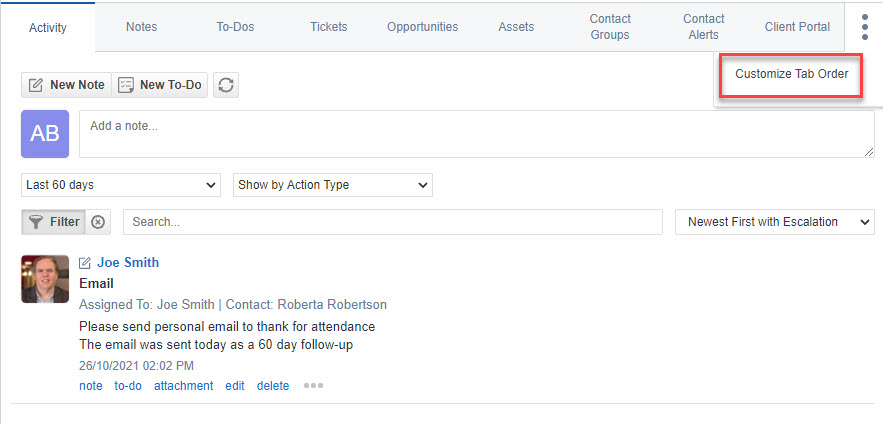Click the New To-Do button
The width and height of the screenshot is (883, 424).
click(x=160, y=85)
